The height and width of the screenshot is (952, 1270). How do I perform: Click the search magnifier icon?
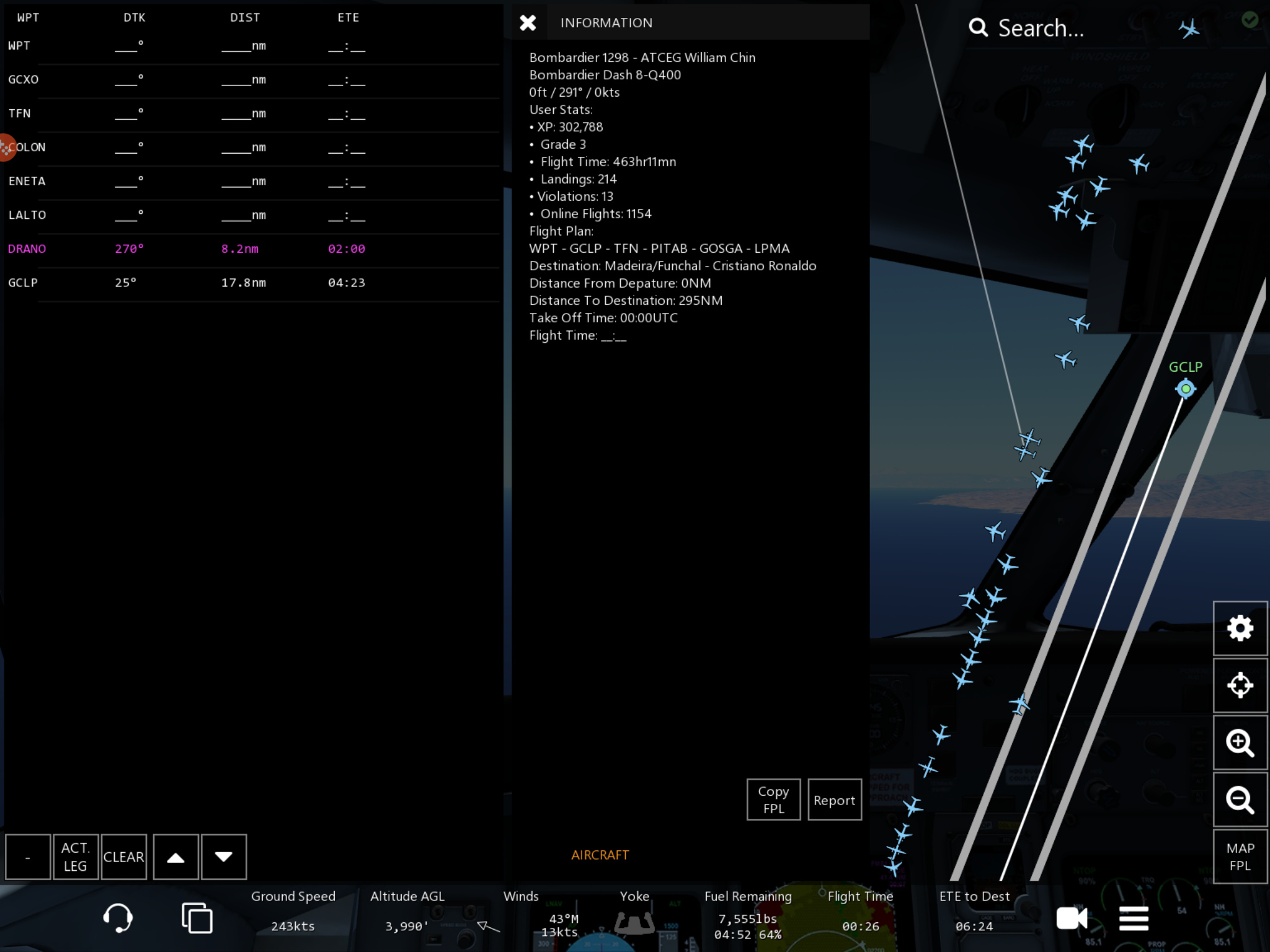click(x=978, y=28)
